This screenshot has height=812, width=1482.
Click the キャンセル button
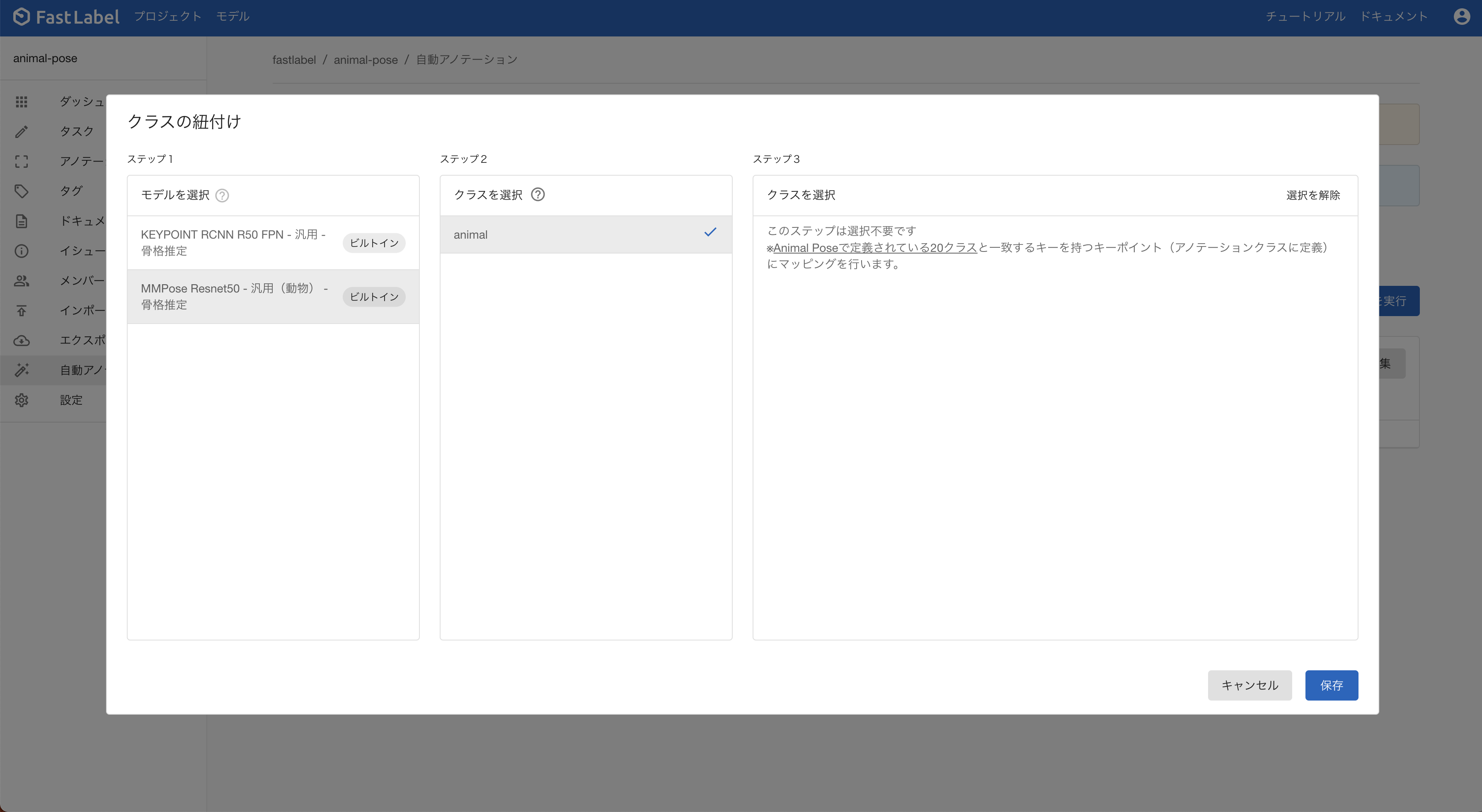(1249, 686)
